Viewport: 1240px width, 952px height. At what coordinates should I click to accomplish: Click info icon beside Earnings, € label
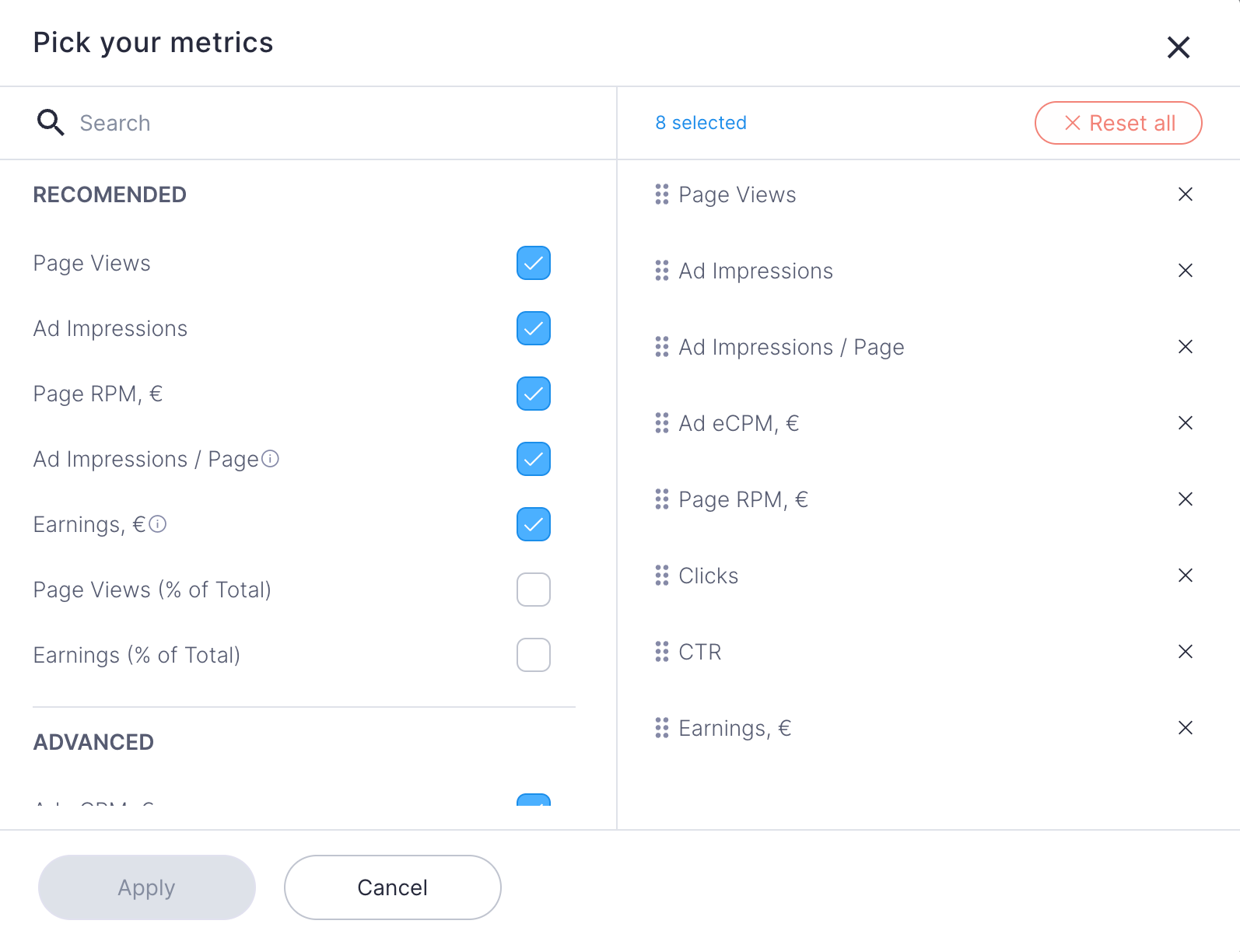coord(158,524)
